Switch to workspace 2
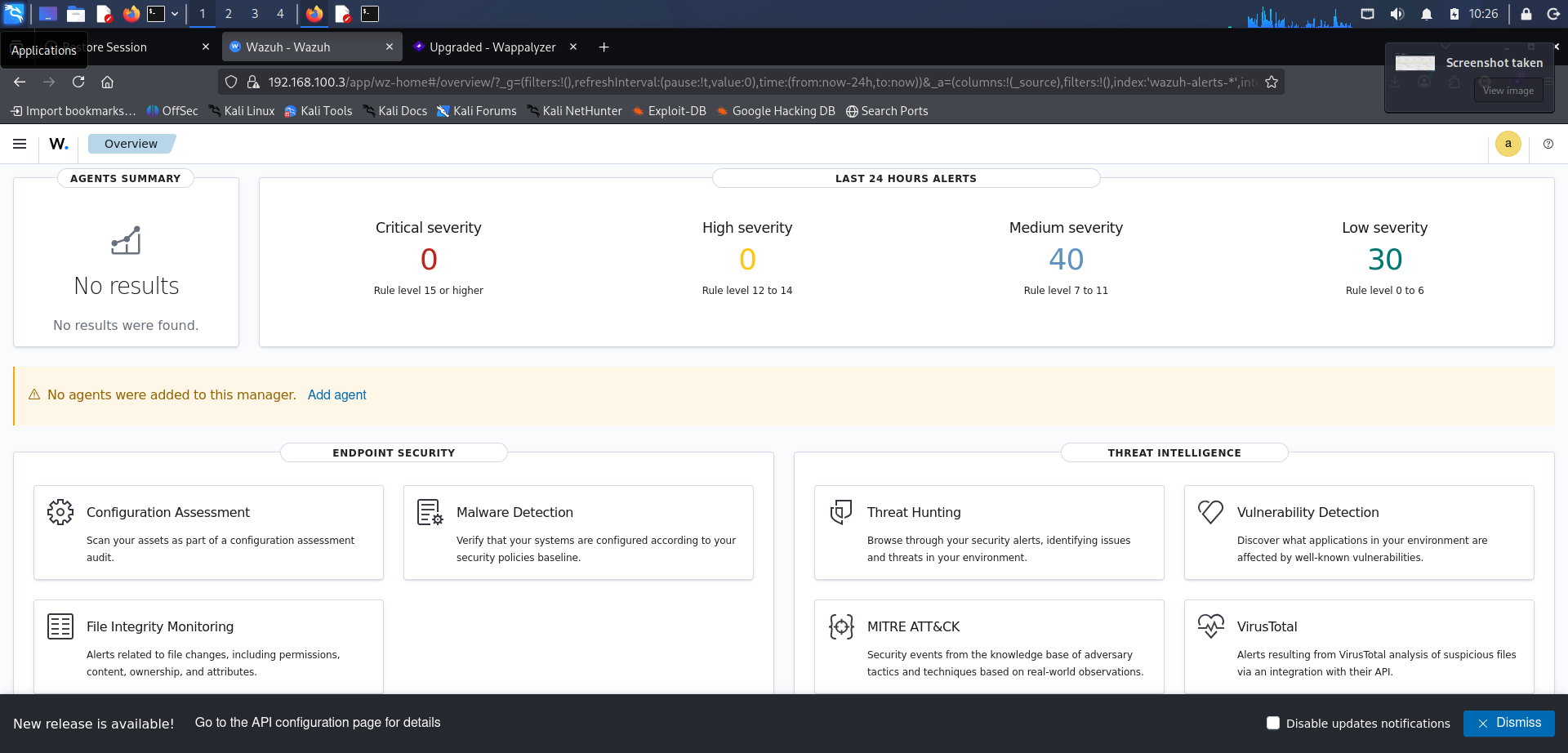The width and height of the screenshot is (1568, 753). [x=229, y=14]
